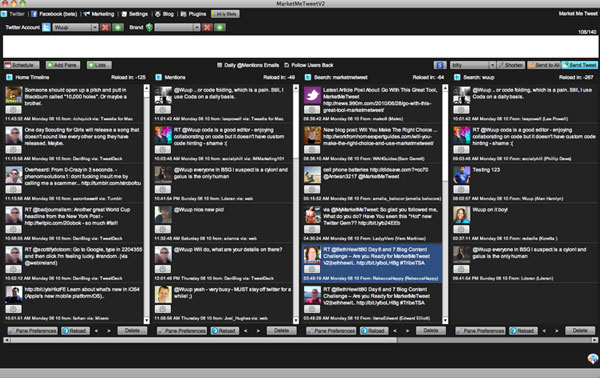The width and height of the screenshot is (600, 378).
Task: Toggle the Follow Users Back checkbox
Action: pyautogui.click(x=287, y=65)
